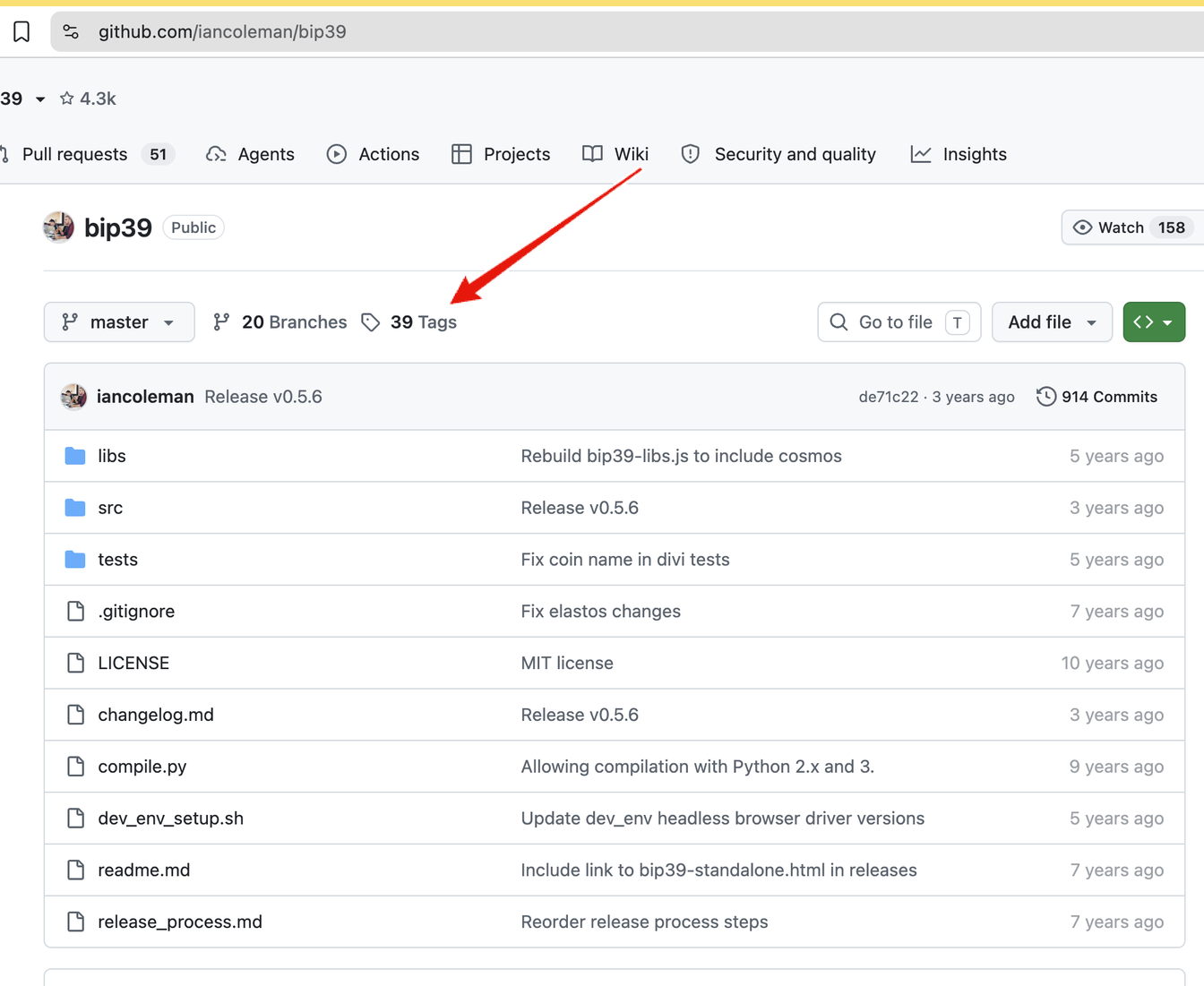Open site settings icon in address bar
Screen dimensions: 1204x986
click(x=71, y=32)
